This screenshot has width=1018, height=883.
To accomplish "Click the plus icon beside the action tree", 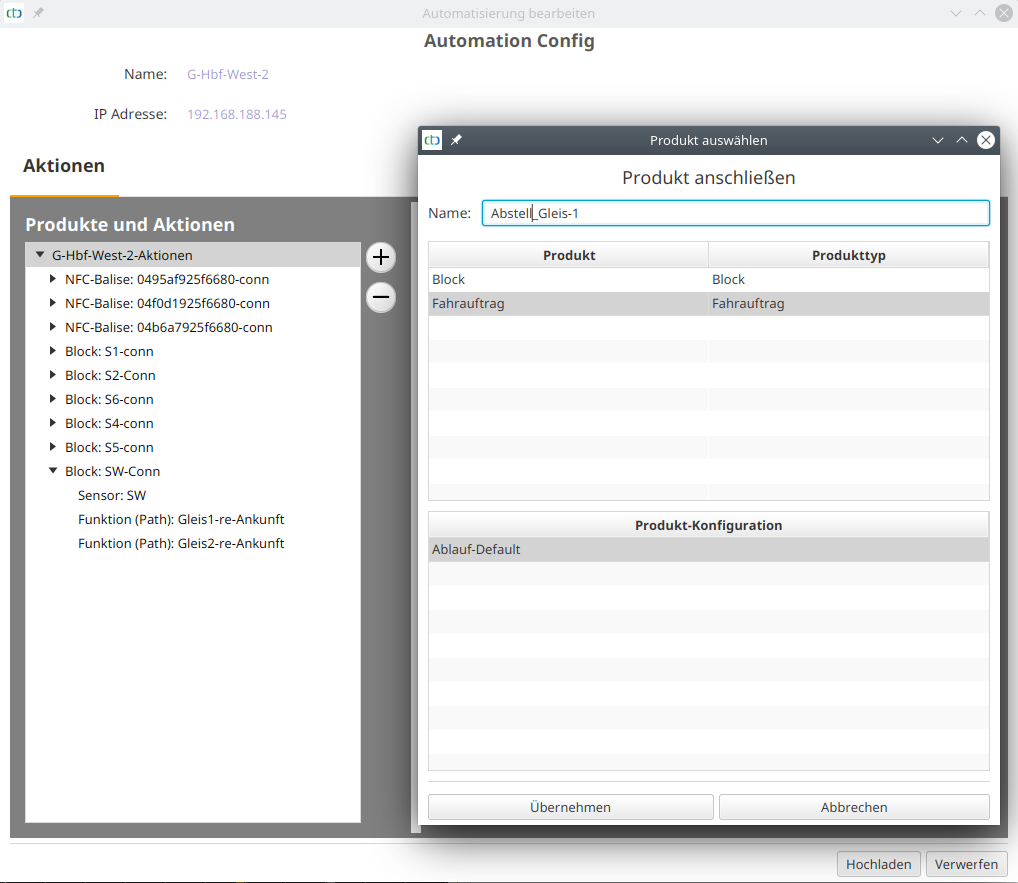I will point(381,257).
